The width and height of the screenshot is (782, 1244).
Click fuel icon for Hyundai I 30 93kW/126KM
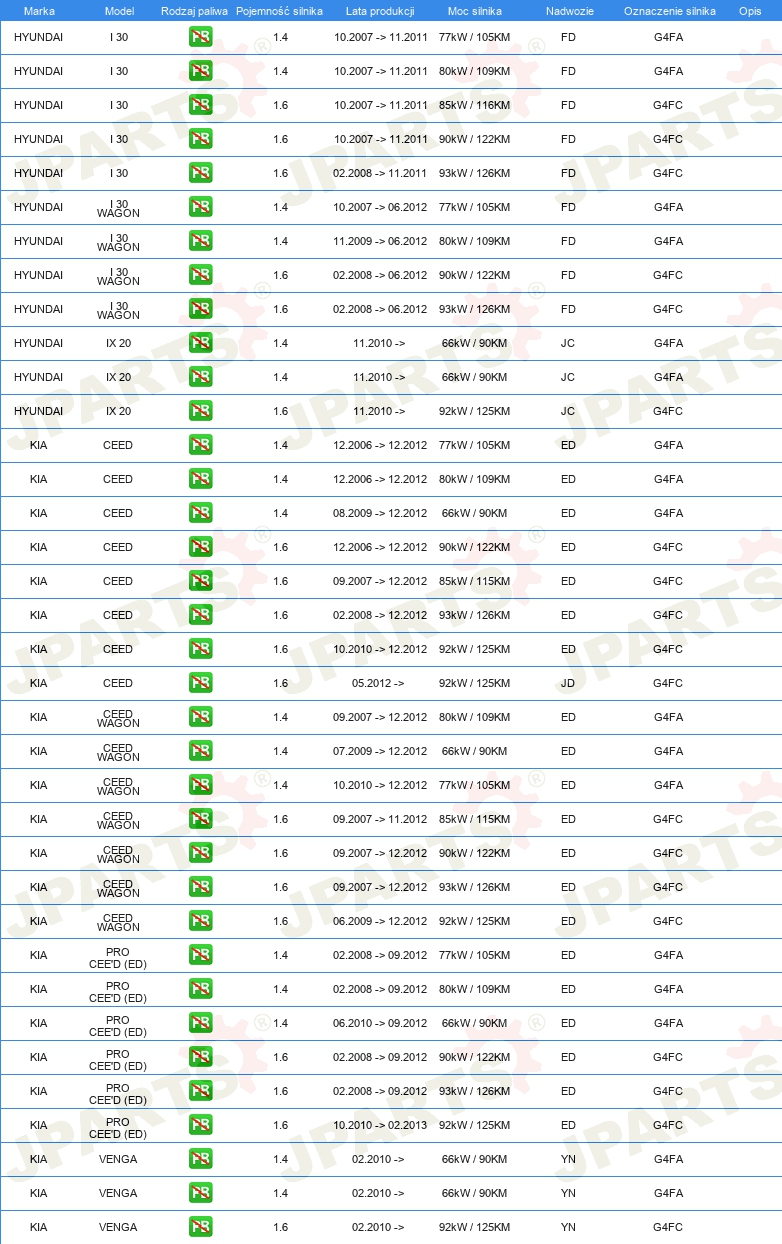[x=201, y=174]
